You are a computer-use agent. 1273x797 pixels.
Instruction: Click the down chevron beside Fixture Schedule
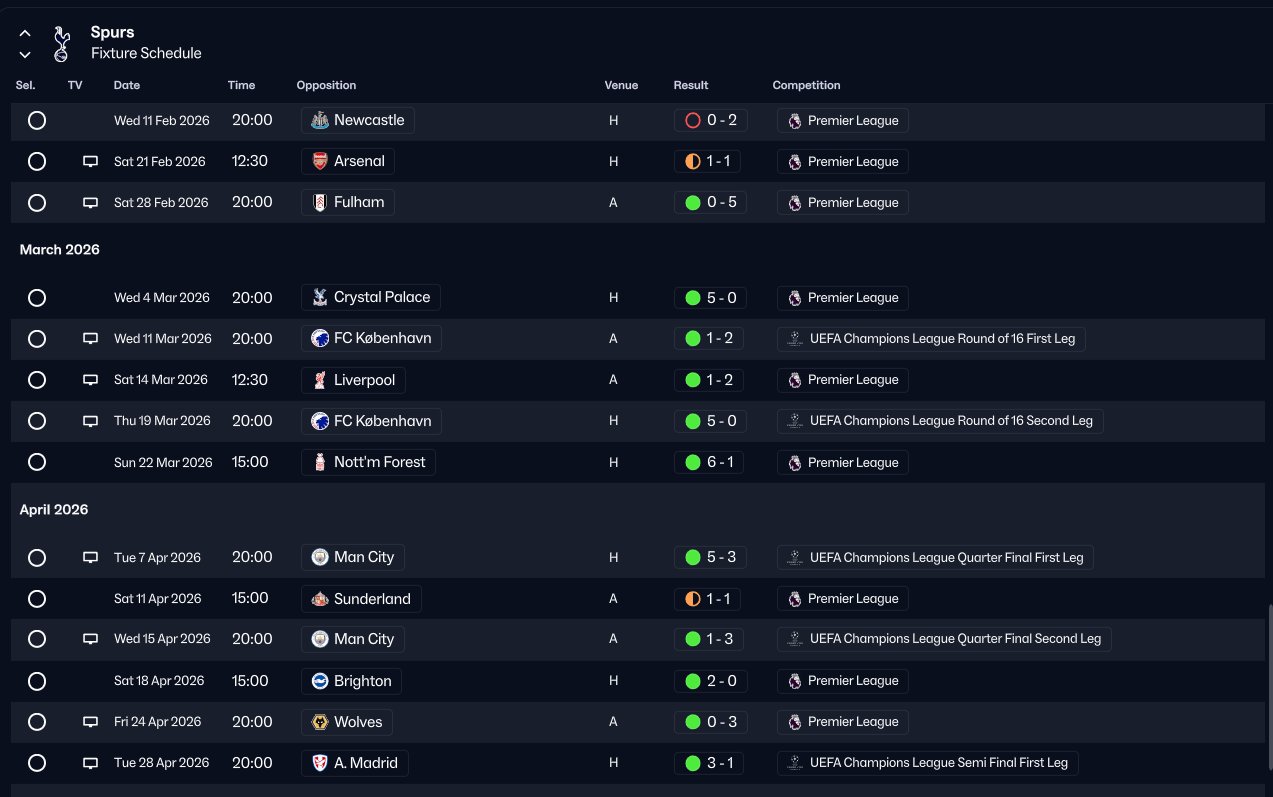coord(25,54)
